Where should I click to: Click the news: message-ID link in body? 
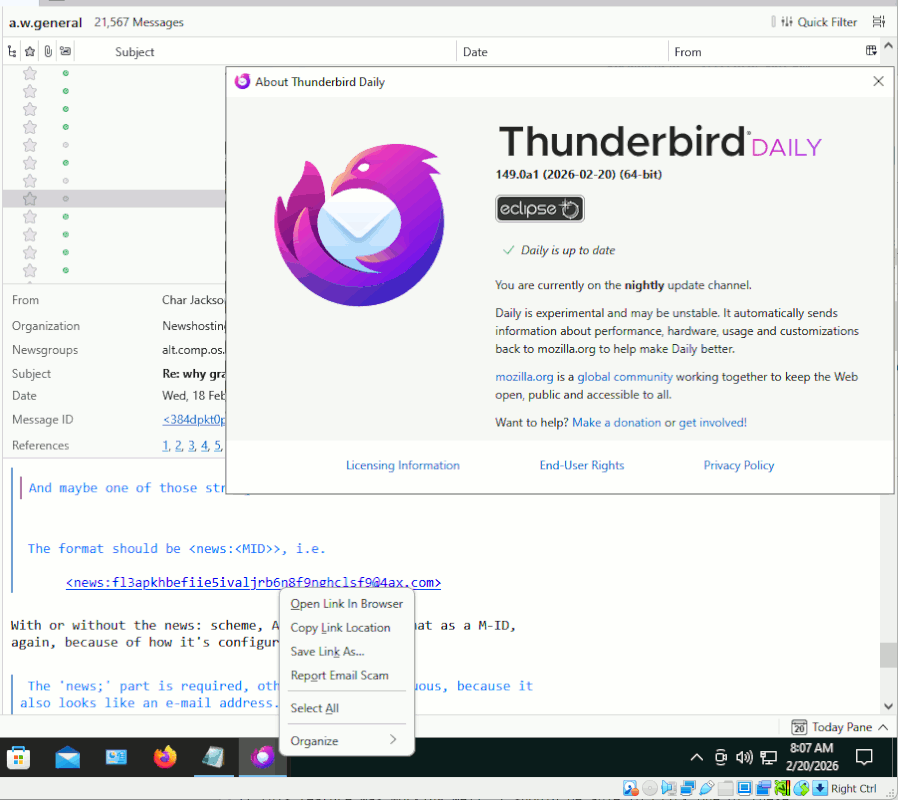(253, 582)
